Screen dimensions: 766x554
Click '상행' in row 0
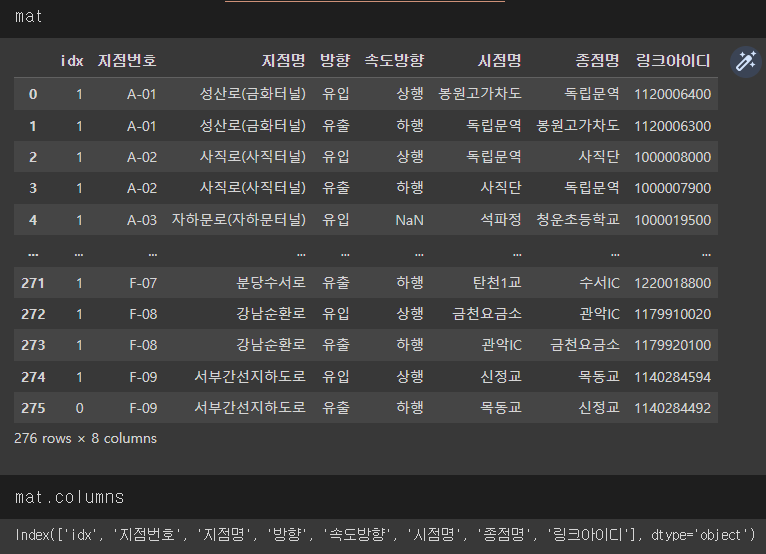[x=409, y=94]
